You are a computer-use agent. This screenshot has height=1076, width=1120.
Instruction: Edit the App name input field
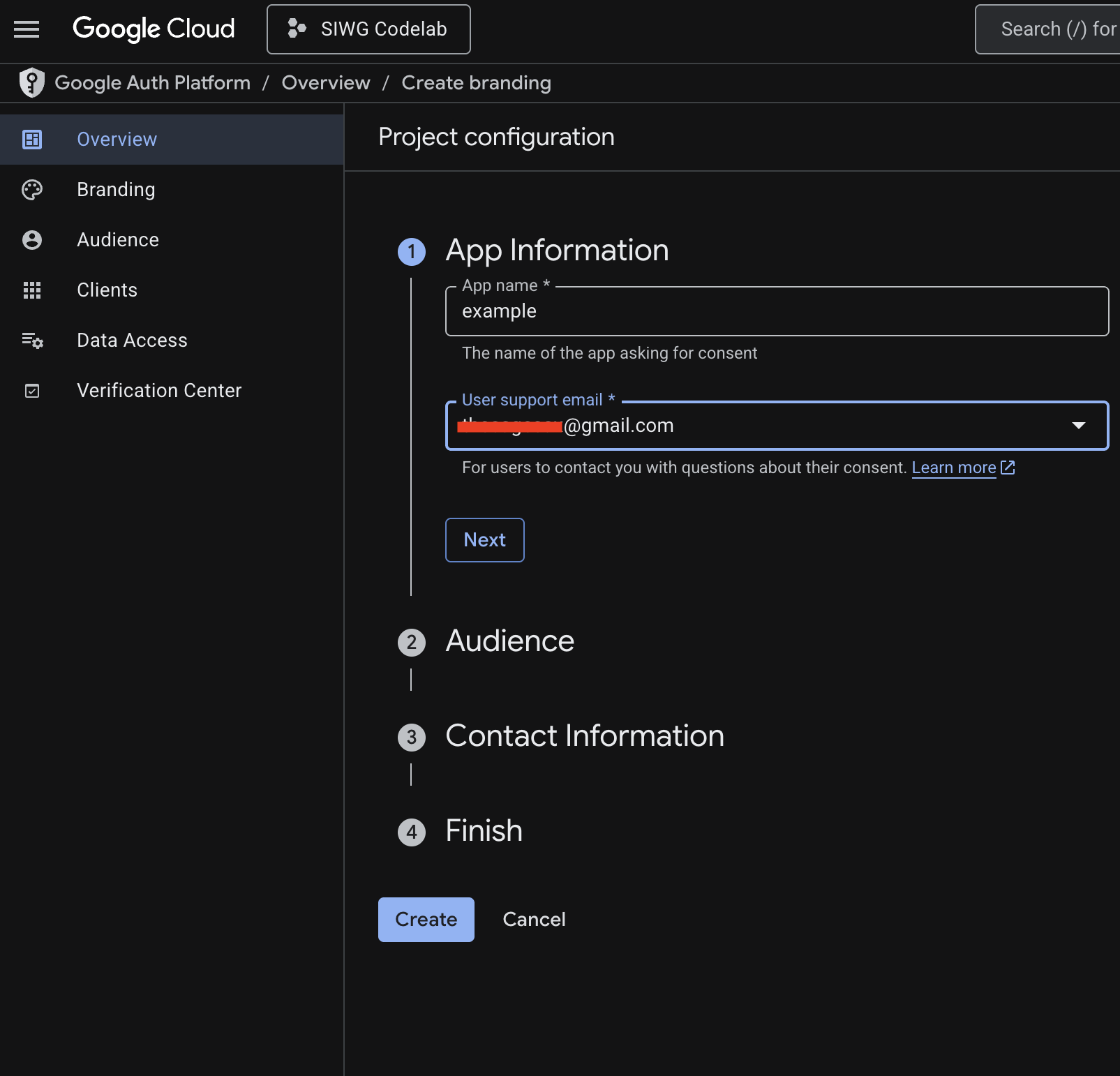point(768,311)
